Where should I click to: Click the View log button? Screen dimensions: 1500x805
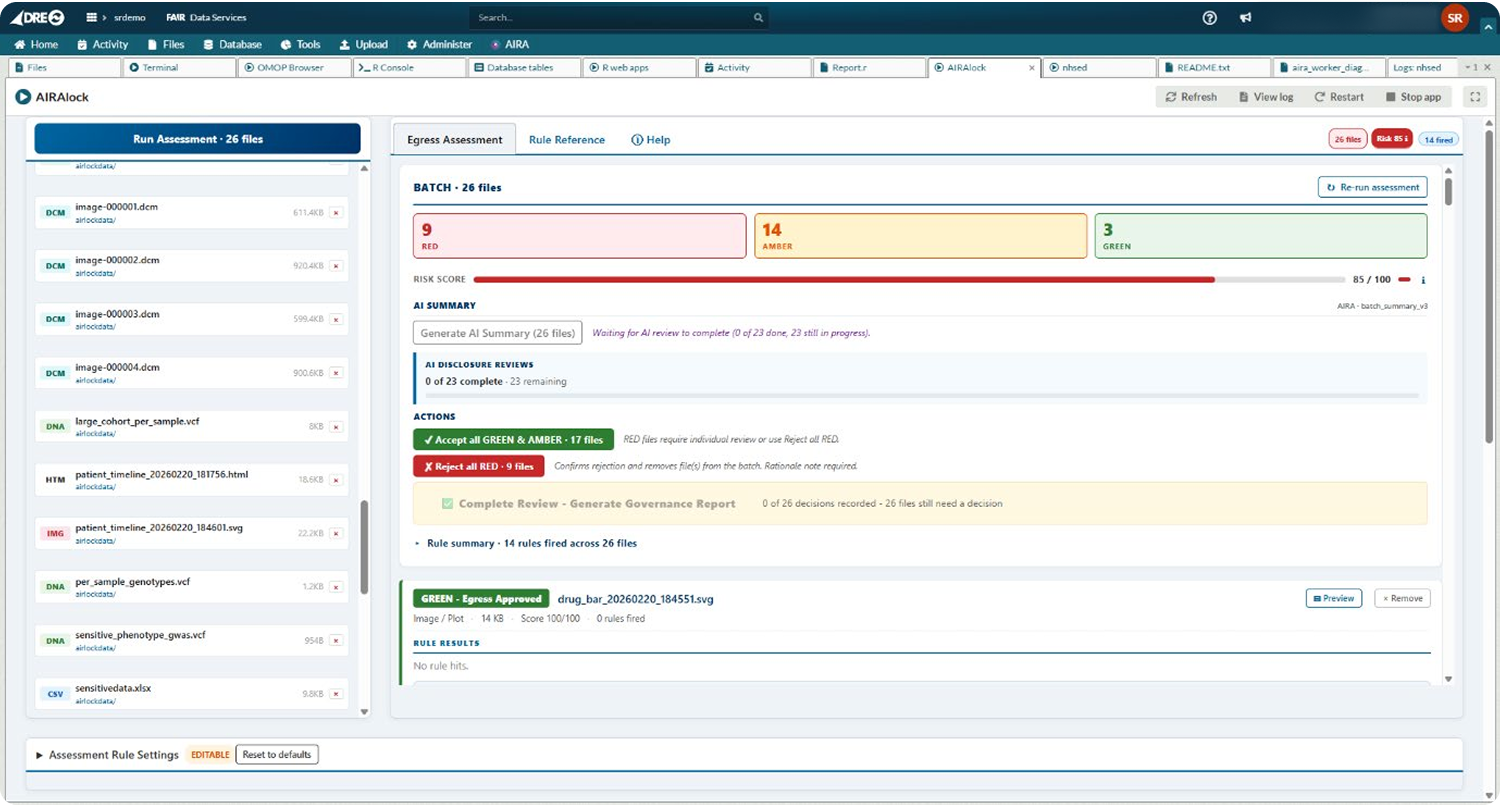tap(1265, 97)
